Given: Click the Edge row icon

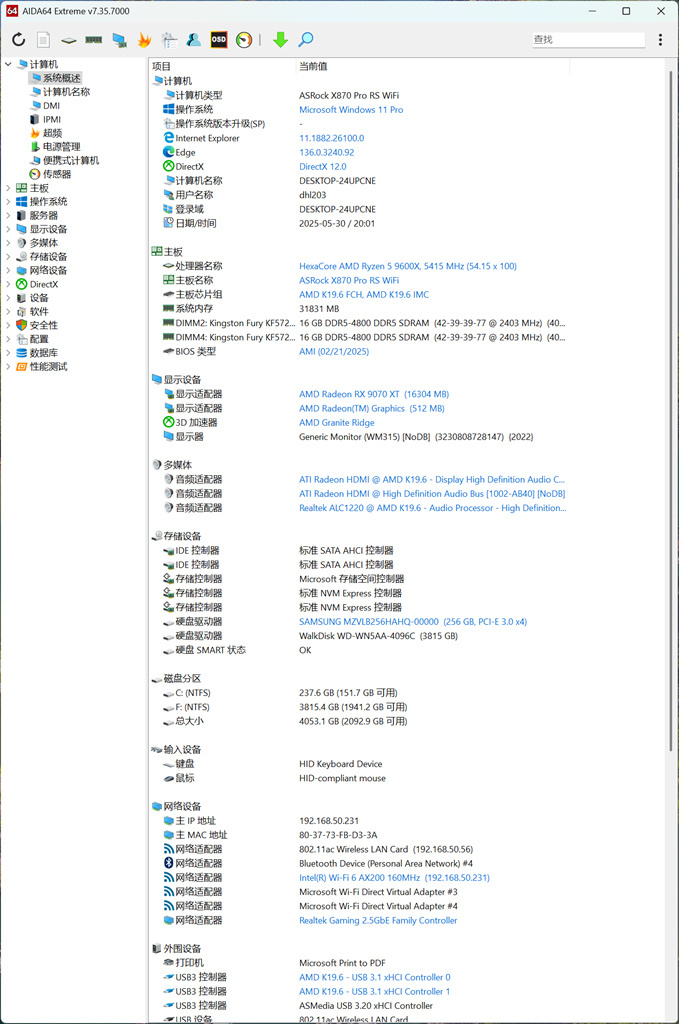Looking at the screenshot, I should click(x=168, y=152).
